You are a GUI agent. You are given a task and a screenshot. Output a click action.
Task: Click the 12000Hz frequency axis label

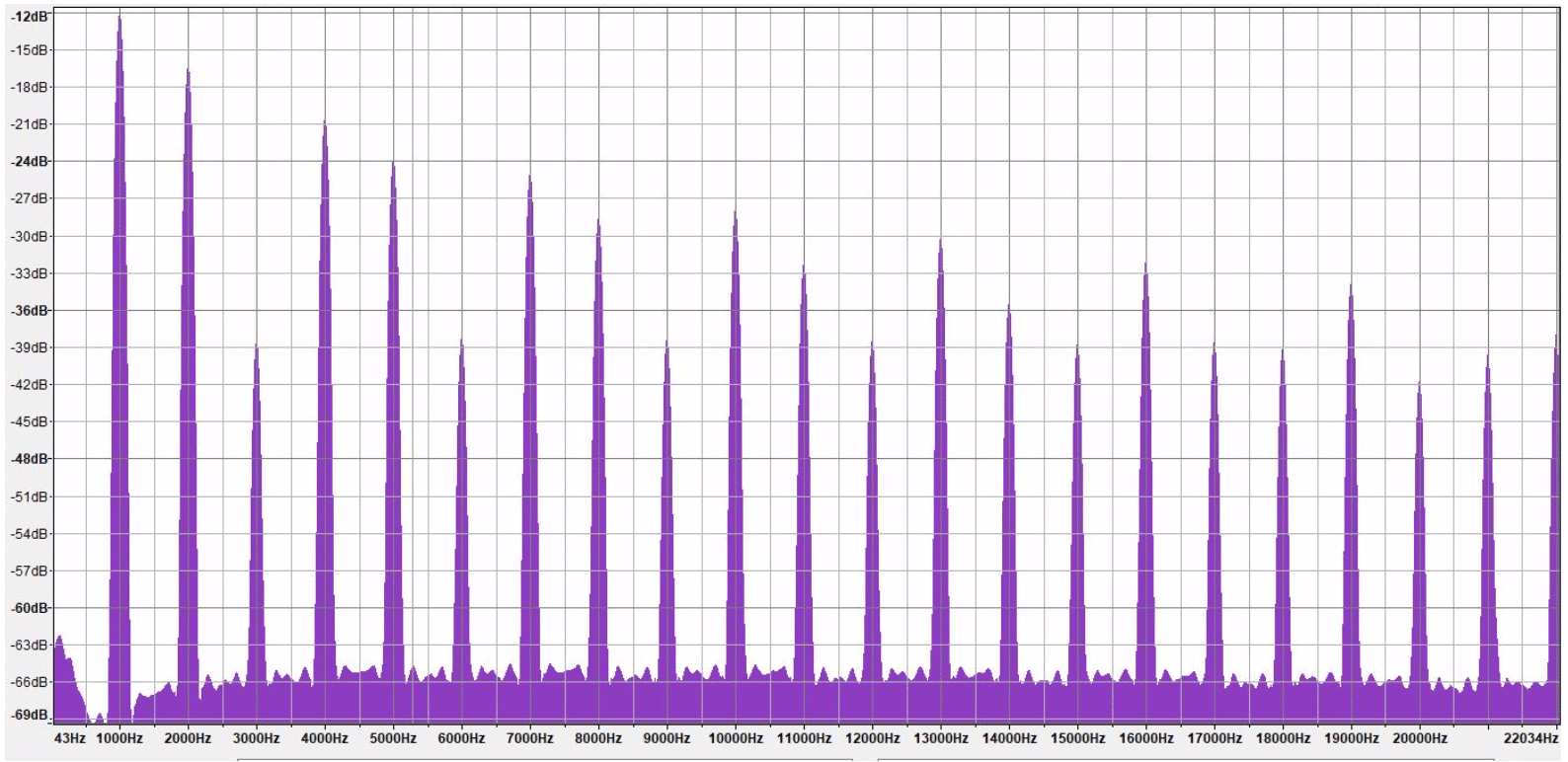tap(872, 738)
